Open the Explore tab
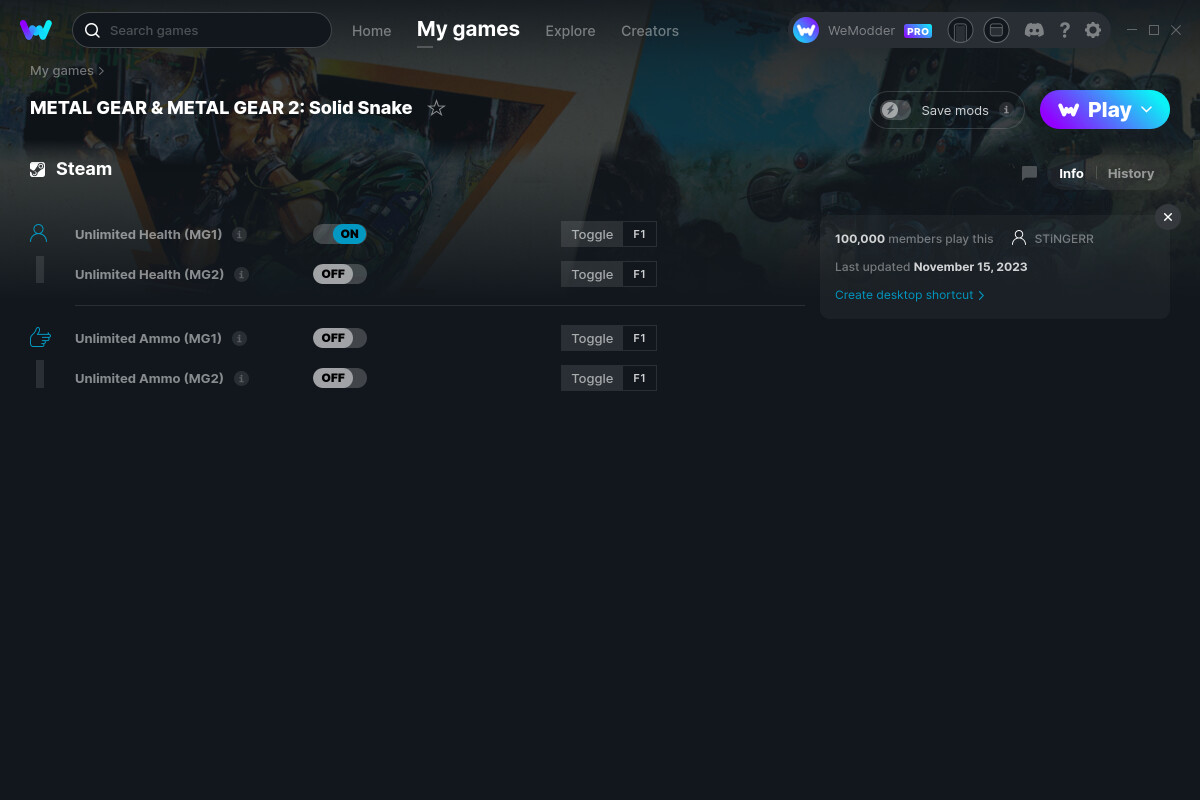This screenshot has width=1200, height=800. (570, 31)
